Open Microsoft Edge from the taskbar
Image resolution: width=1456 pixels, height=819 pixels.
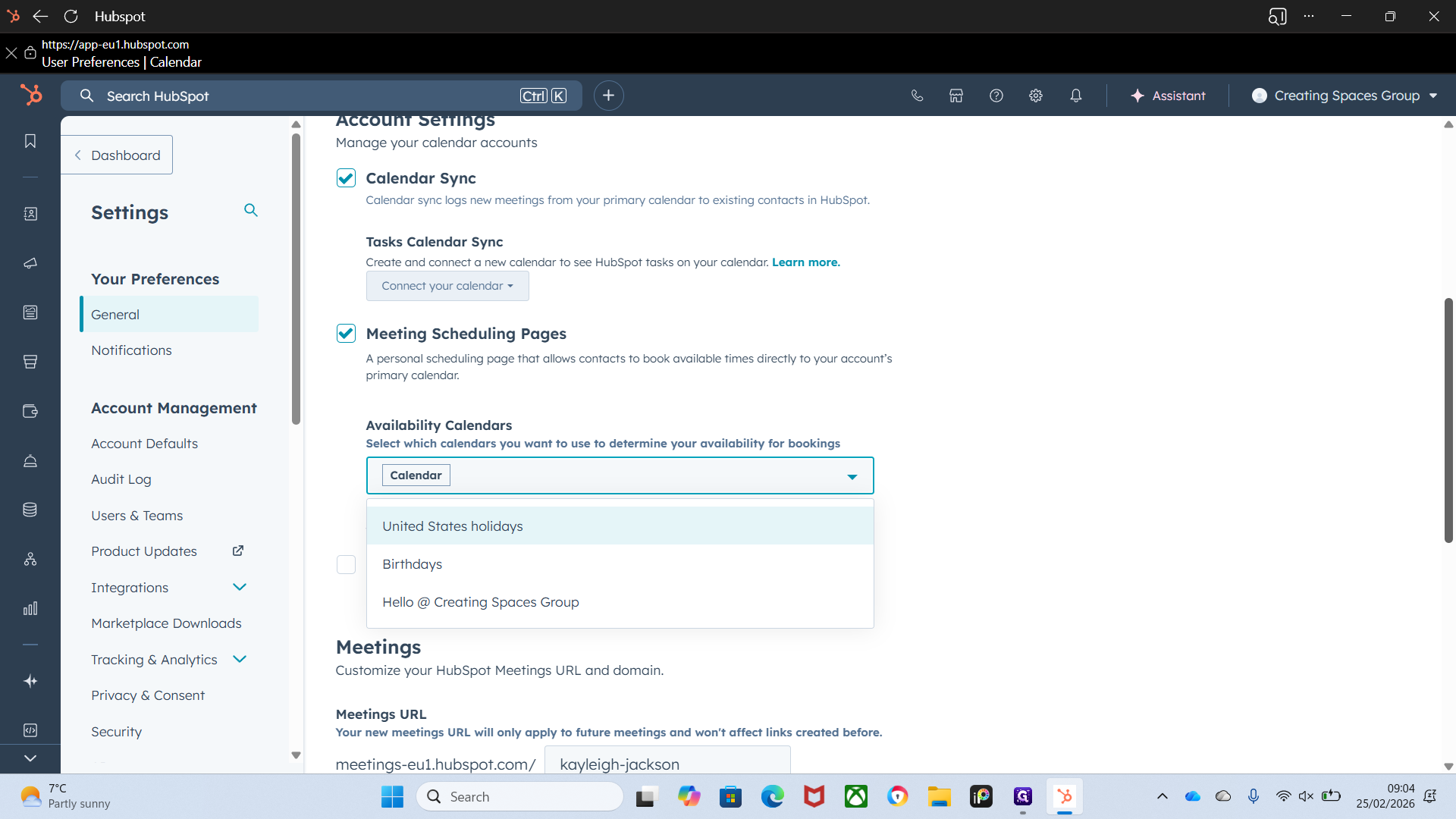[772, 796]
